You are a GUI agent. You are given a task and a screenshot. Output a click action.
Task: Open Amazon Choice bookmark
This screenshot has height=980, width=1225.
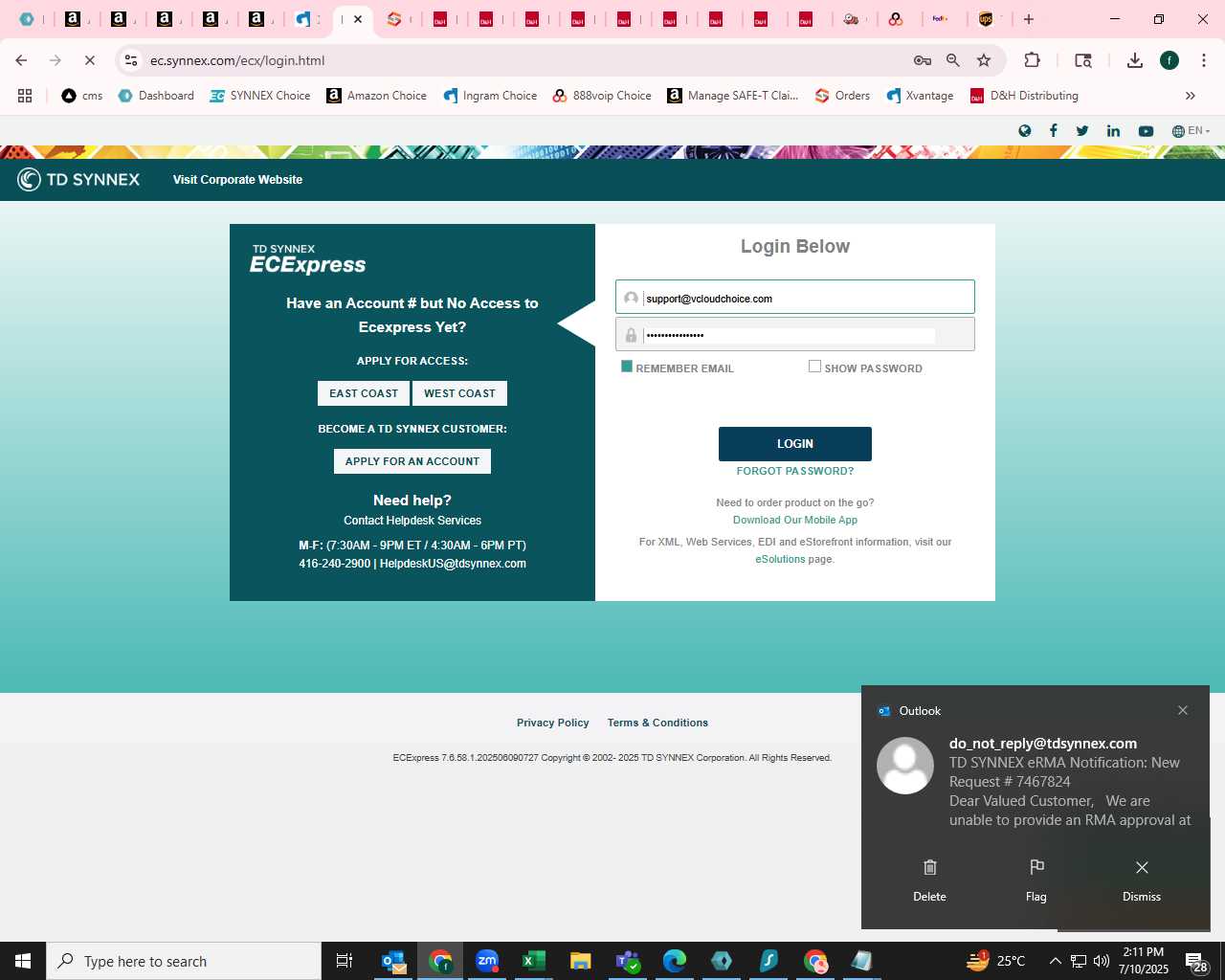click(377, 96)
